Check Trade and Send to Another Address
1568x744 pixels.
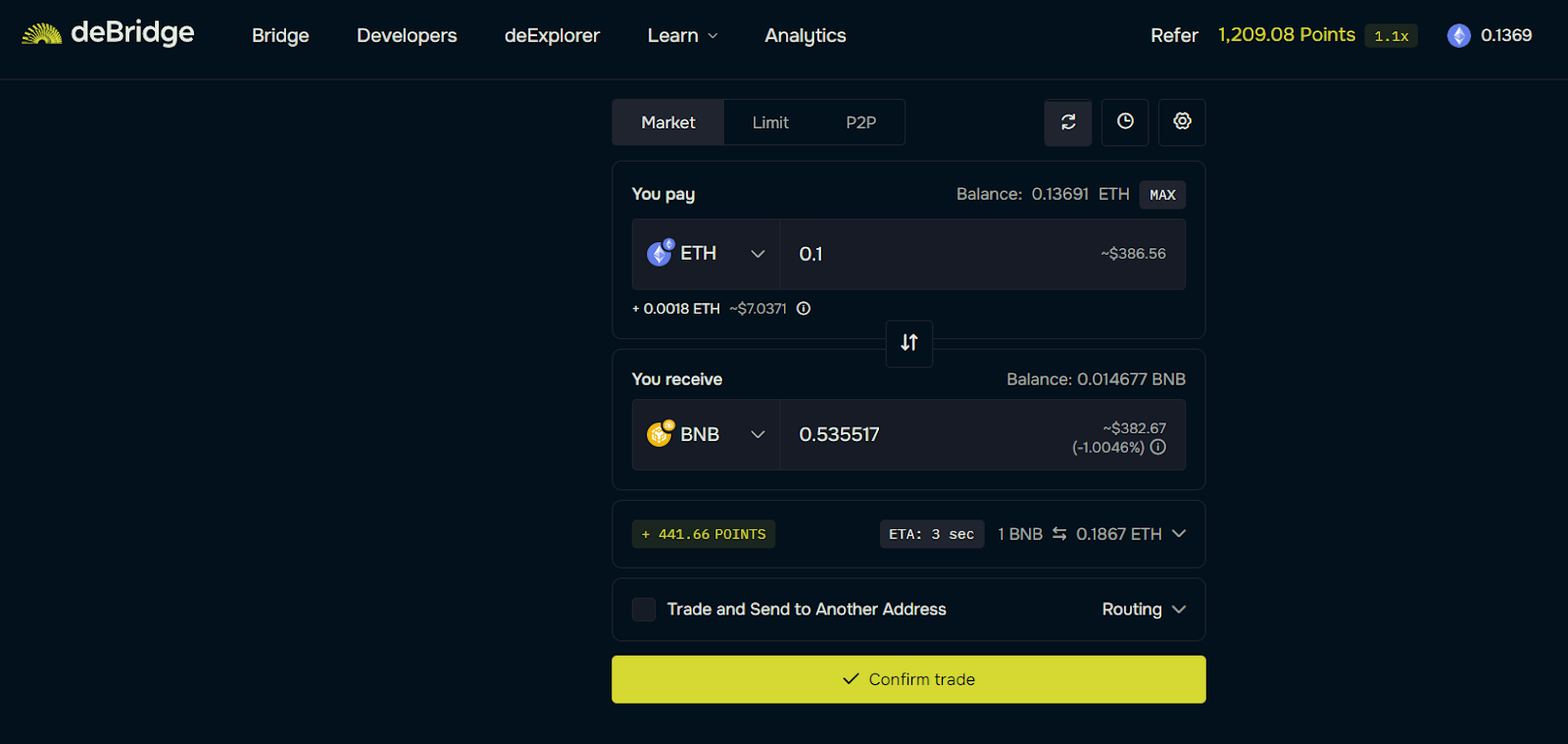click(x=644, y=610)
